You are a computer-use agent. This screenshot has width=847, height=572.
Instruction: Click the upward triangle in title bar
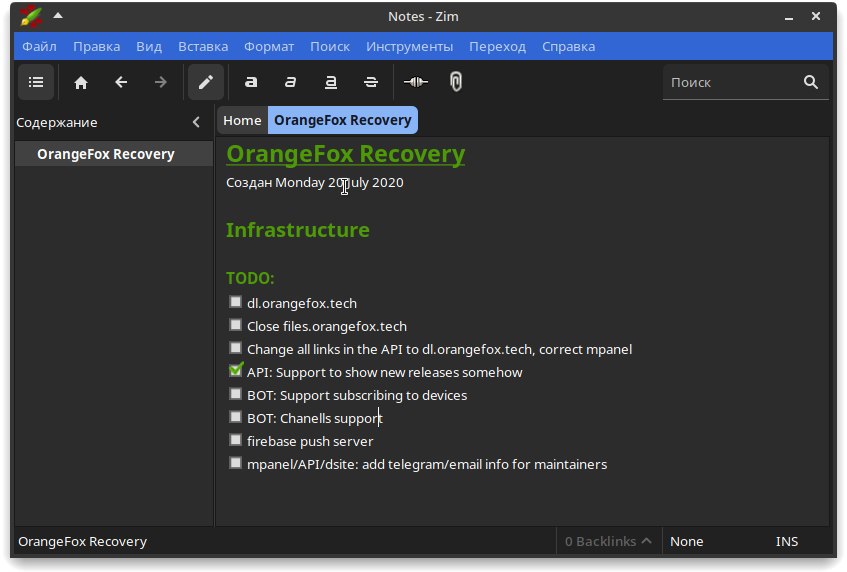click(x=58, y=16)
